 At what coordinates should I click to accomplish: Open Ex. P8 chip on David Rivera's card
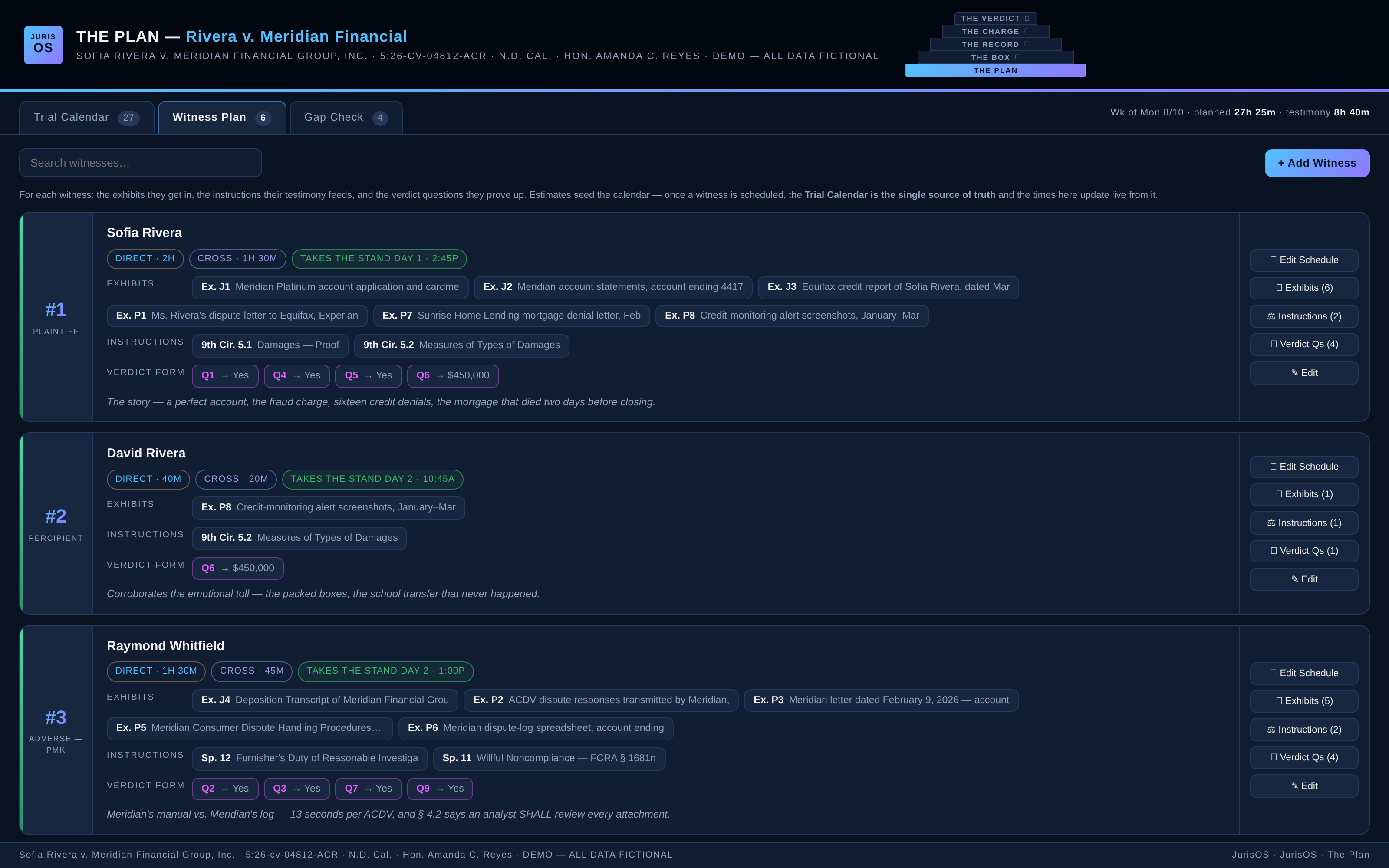click(328, 508)
